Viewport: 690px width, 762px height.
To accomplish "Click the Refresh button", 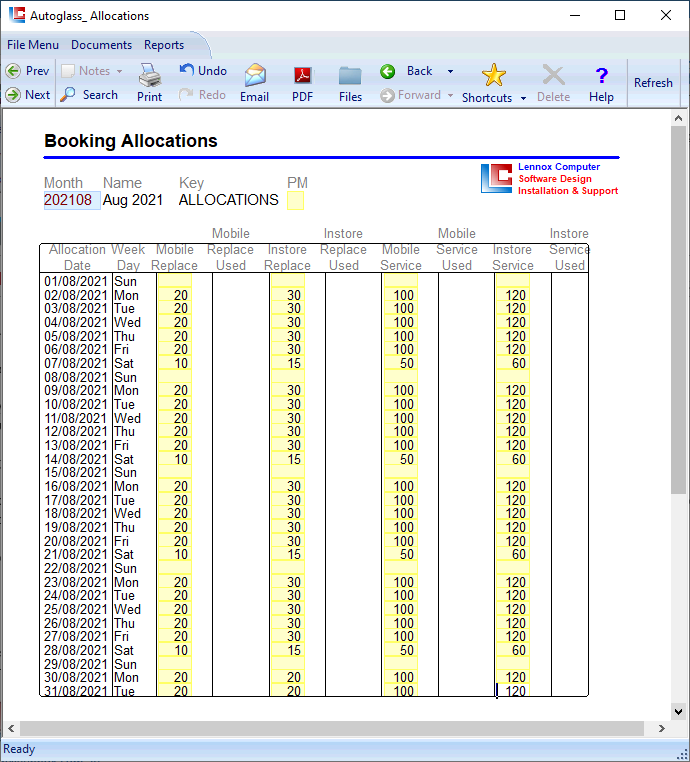I will [x=653, y=83].
